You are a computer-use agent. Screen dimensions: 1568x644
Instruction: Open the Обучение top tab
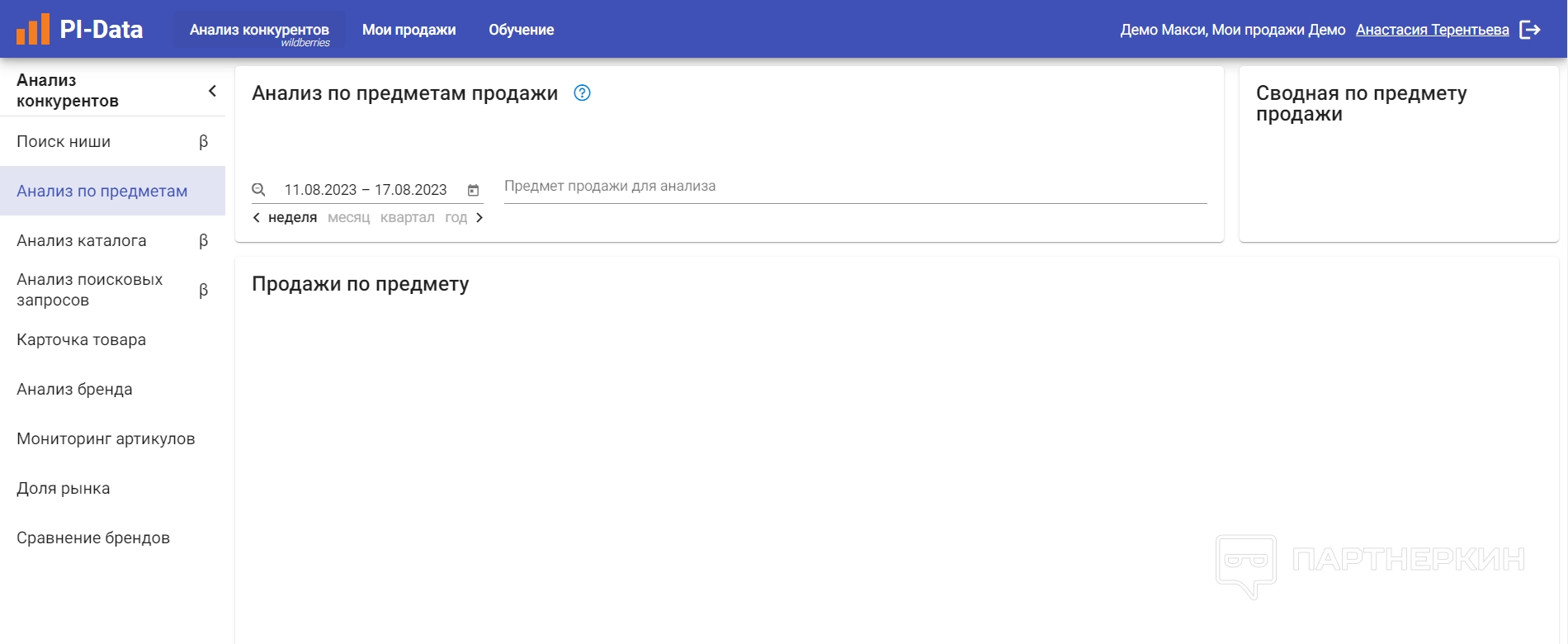click(x=522, y=30)
